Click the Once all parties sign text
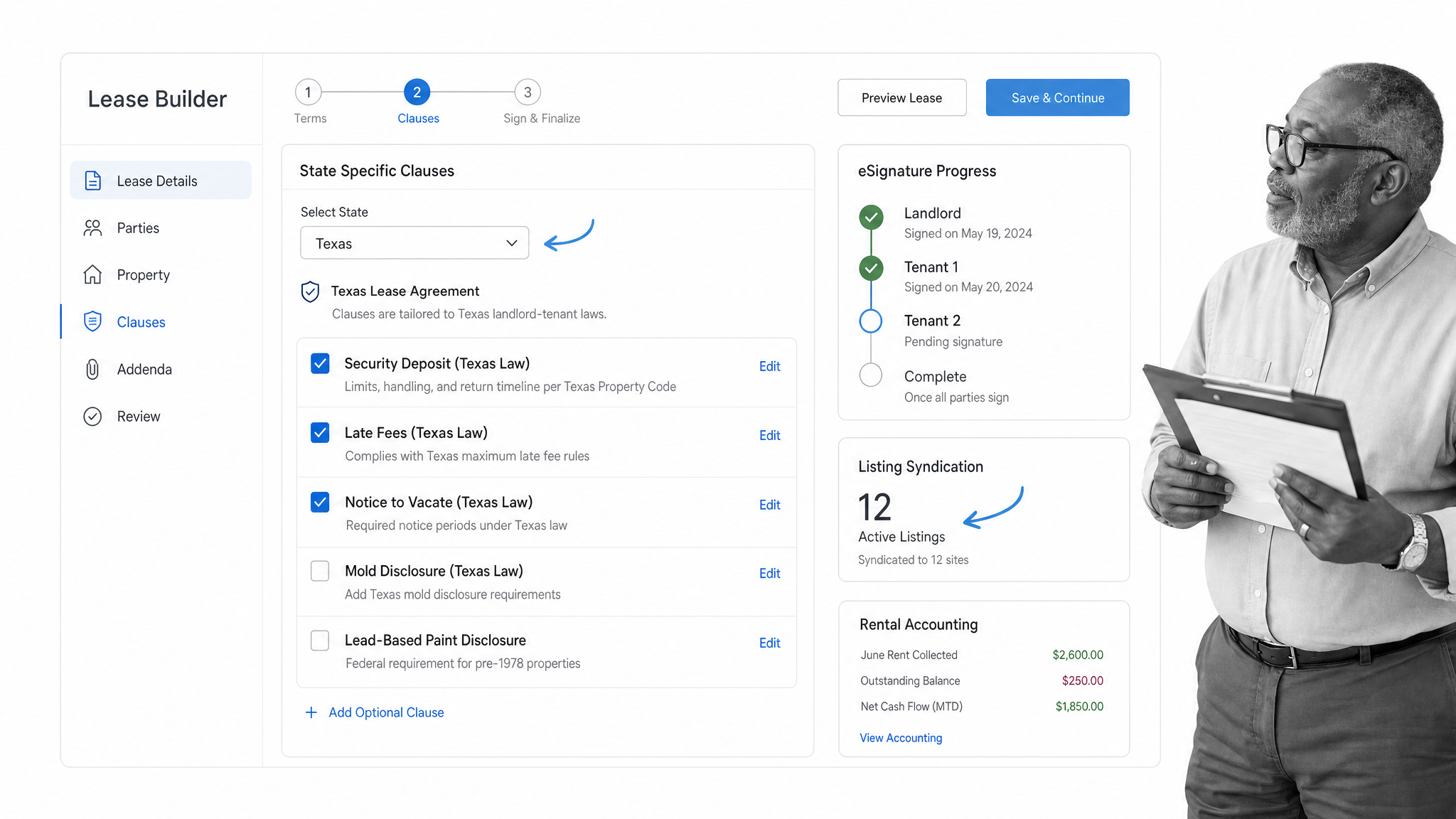The image size is (1456, 819). (956, 397)
